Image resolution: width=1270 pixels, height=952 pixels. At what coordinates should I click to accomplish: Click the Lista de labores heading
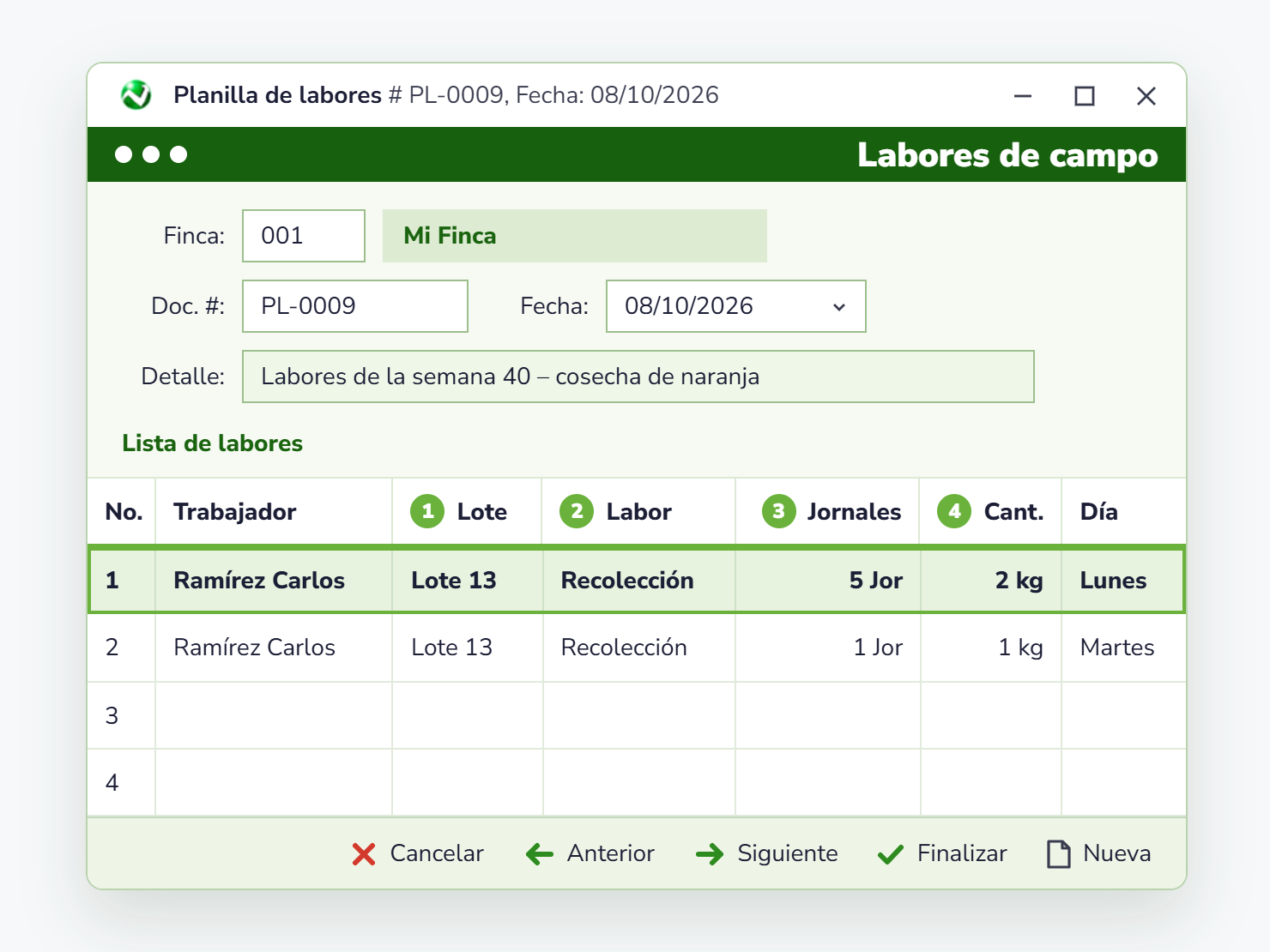point(212,443)
